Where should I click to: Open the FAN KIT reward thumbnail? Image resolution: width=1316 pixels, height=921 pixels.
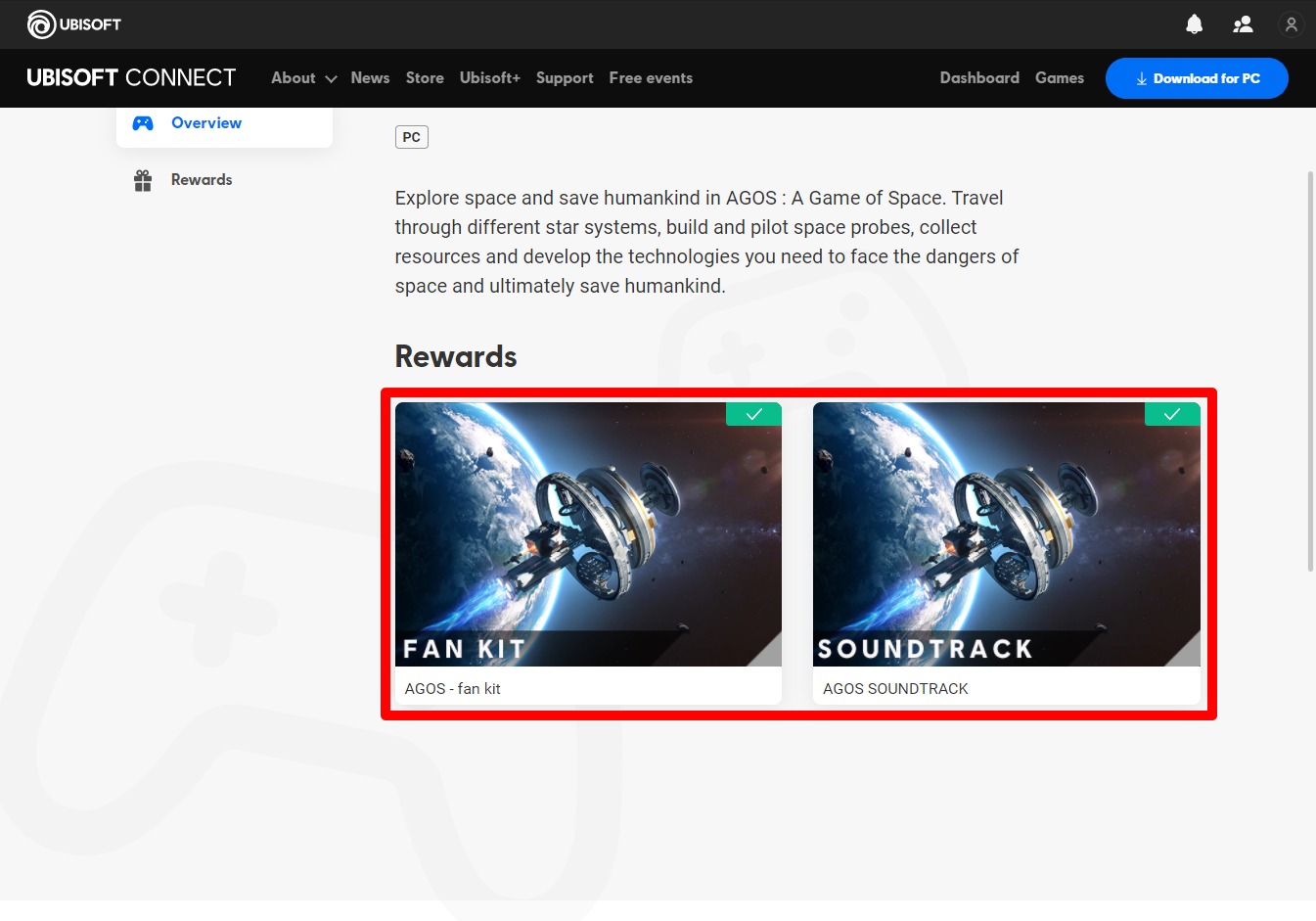point(588,534)
